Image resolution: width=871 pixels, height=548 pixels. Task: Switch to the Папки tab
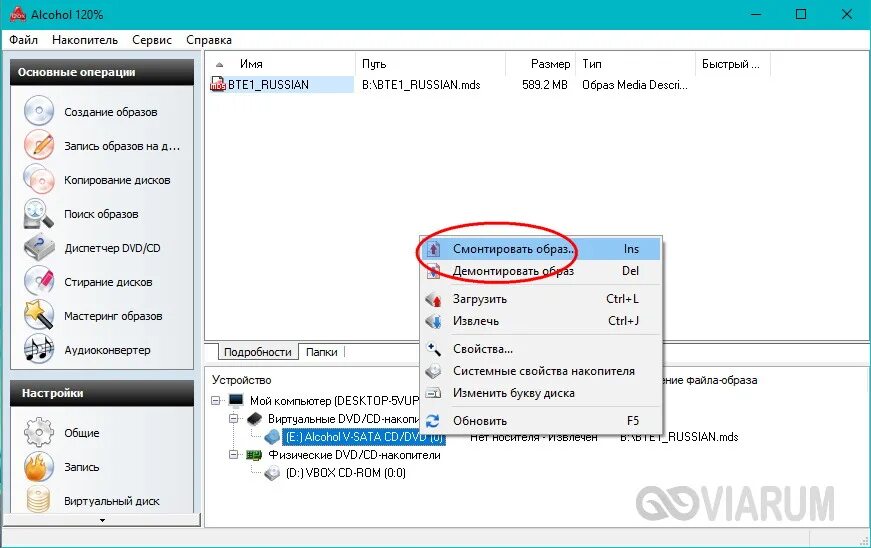pos(322,352)
